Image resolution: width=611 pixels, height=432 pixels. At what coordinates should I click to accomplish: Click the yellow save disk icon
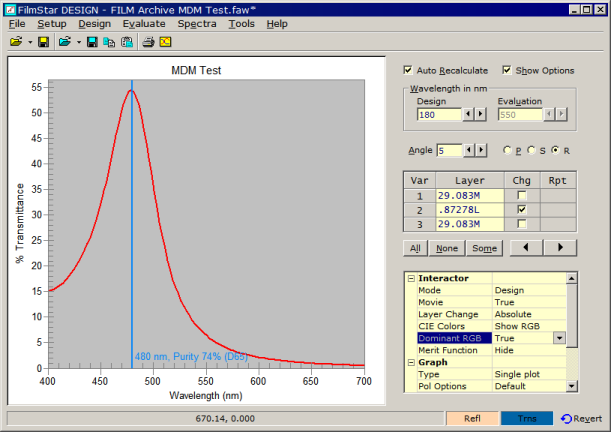click(x=43, y=42)
